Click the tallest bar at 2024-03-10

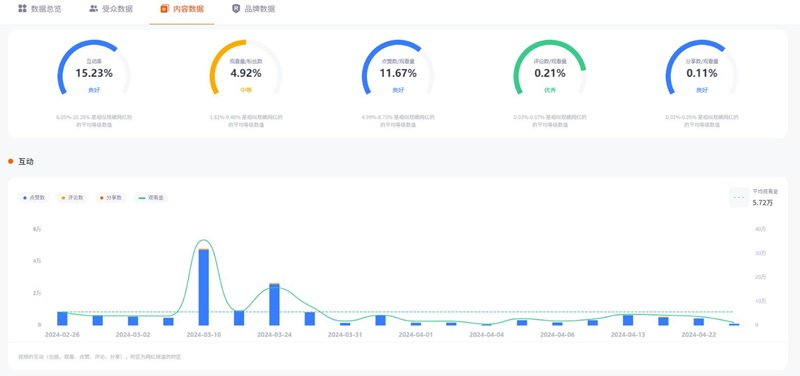(x=204, y=287)
